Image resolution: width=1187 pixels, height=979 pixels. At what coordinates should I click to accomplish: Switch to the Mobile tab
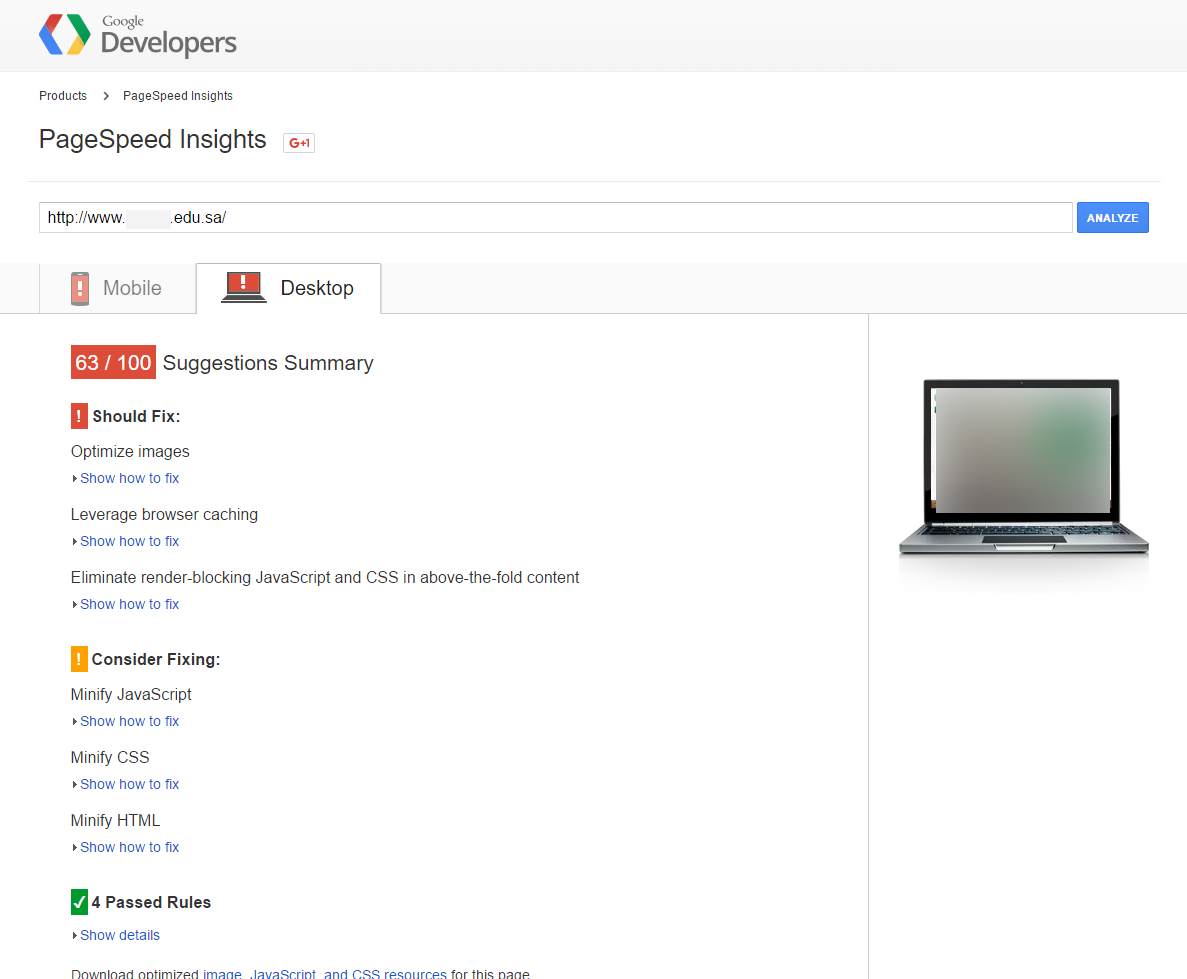coord(117,288)
